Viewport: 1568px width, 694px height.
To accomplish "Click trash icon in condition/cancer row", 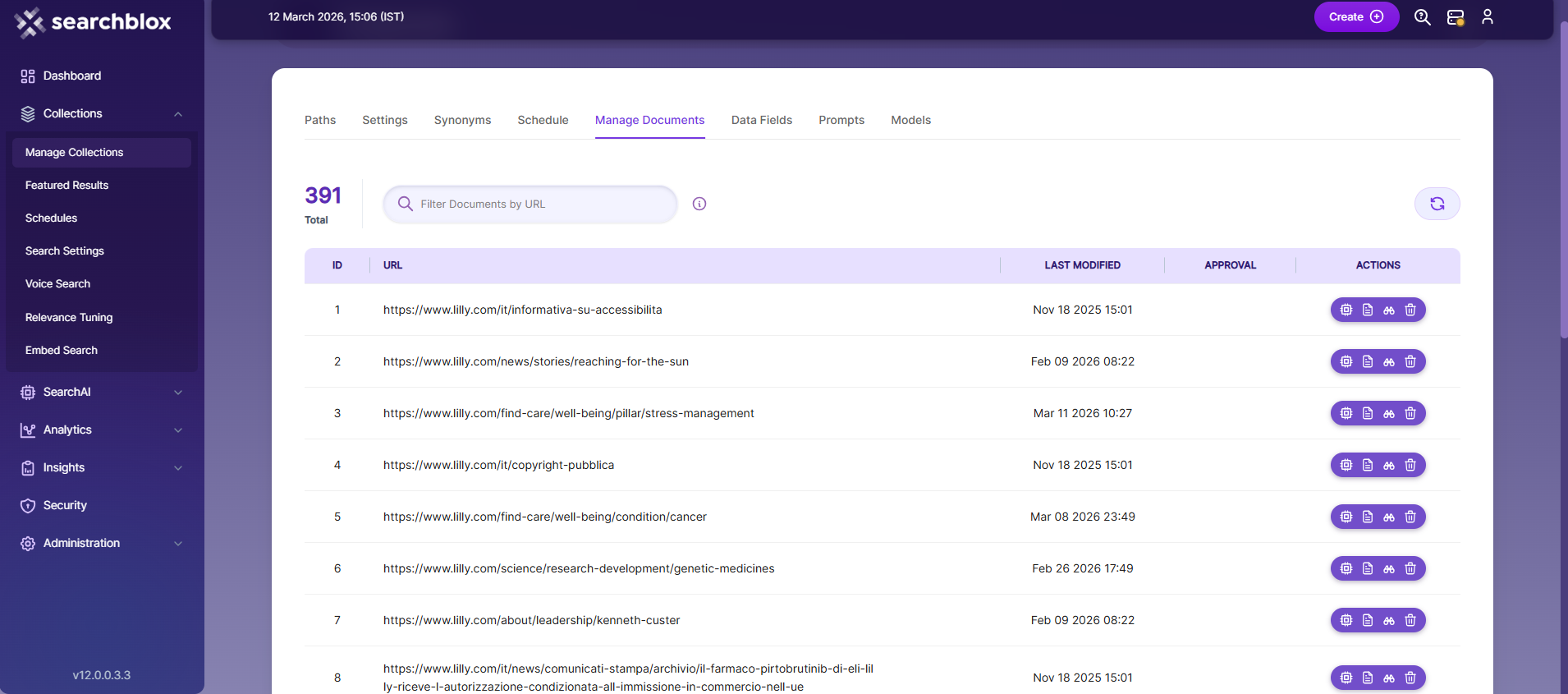I will click(1410, 517).
